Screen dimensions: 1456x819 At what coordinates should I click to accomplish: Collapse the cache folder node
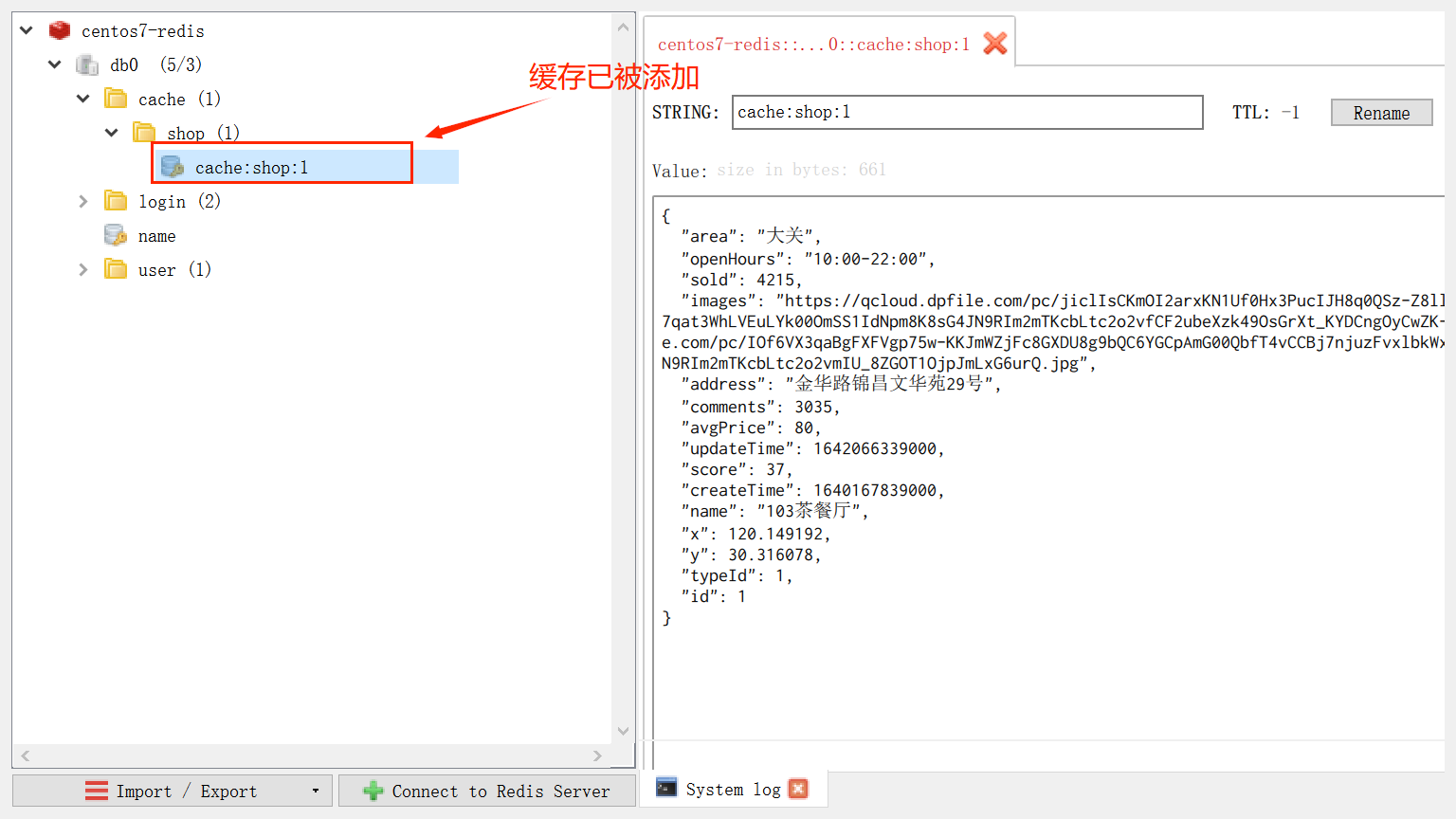[83, 99]
